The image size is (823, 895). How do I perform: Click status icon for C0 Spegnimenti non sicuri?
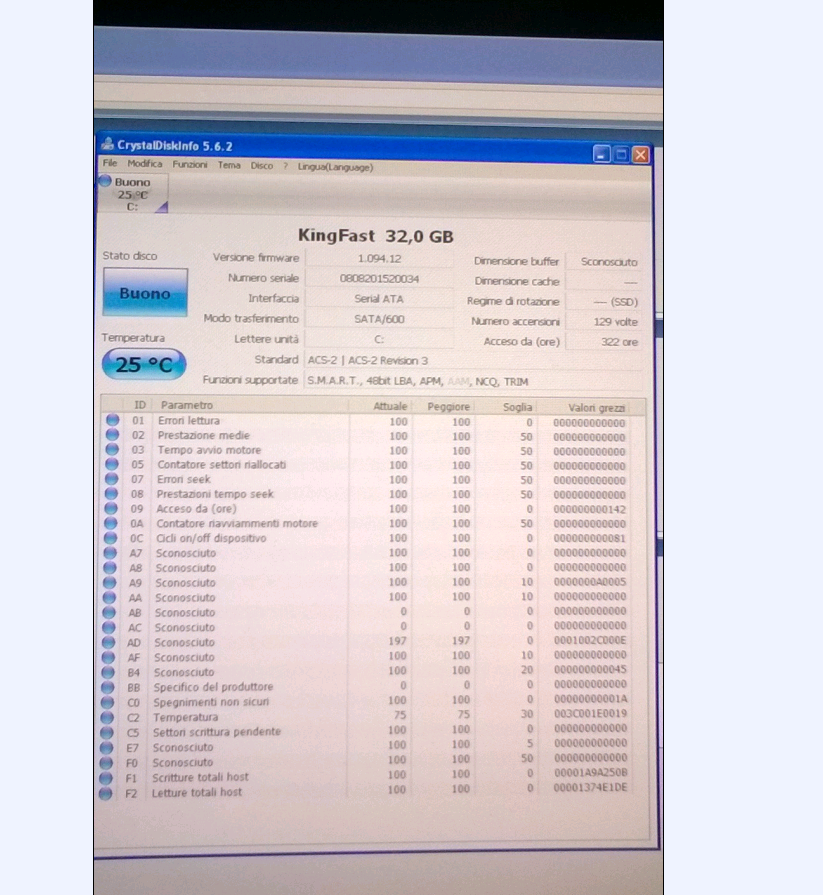point(107,702)
